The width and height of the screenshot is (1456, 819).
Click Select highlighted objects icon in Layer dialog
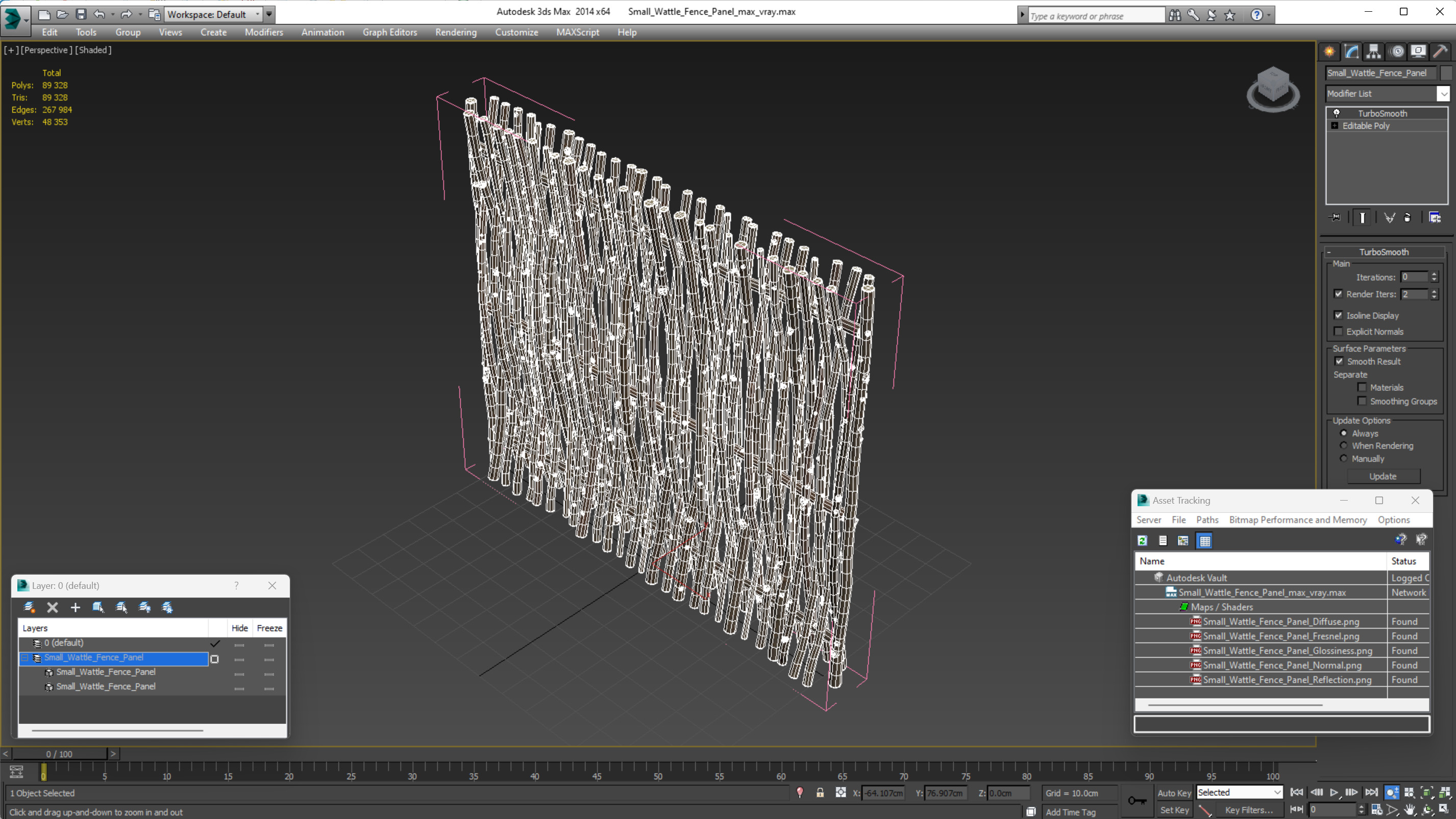[98, 607]
